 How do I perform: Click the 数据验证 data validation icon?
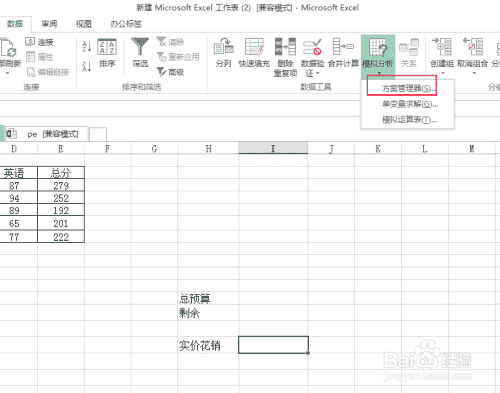click(x=312, y=48)
